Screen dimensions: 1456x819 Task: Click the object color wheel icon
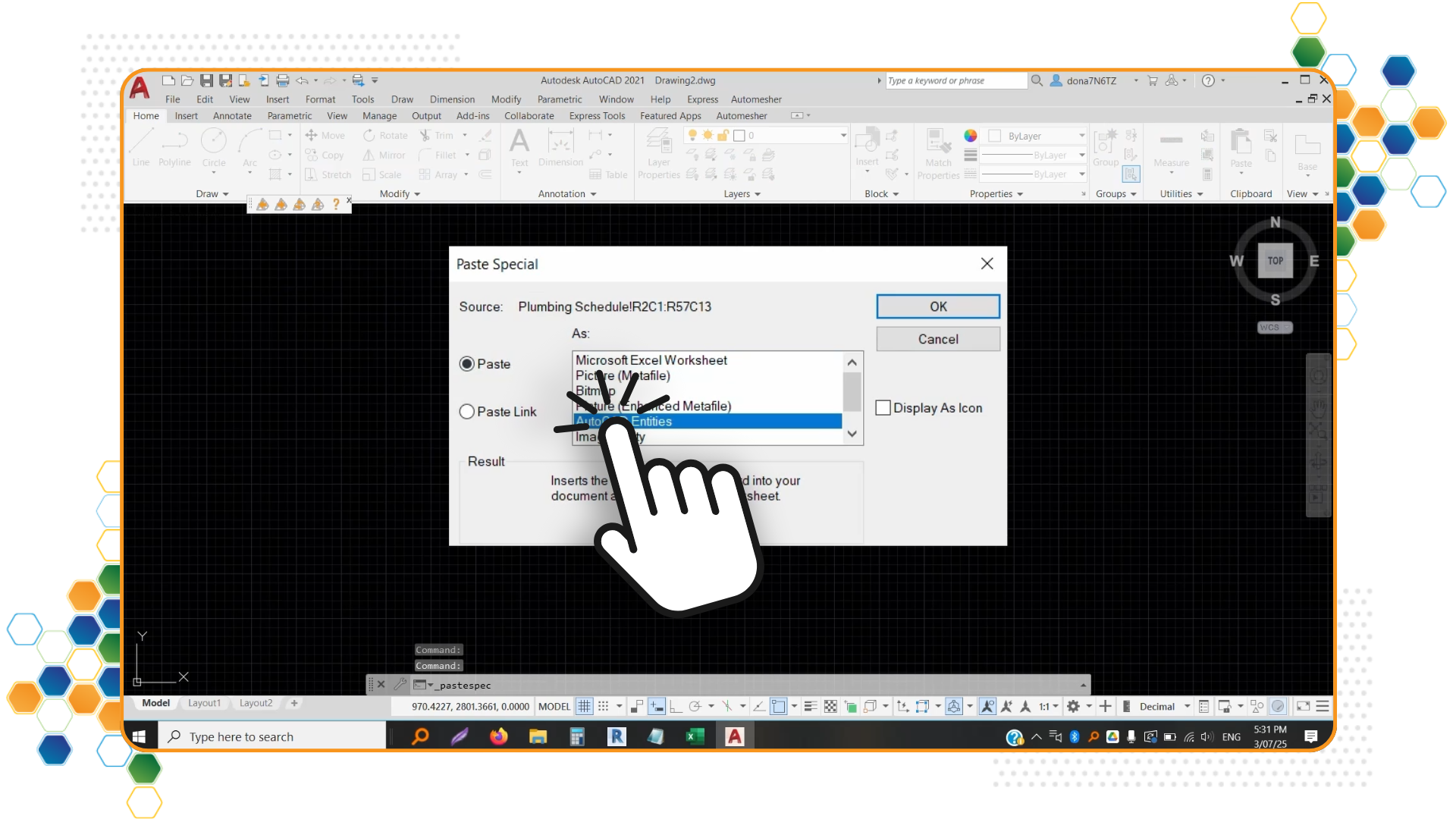(x=970, y=136)
